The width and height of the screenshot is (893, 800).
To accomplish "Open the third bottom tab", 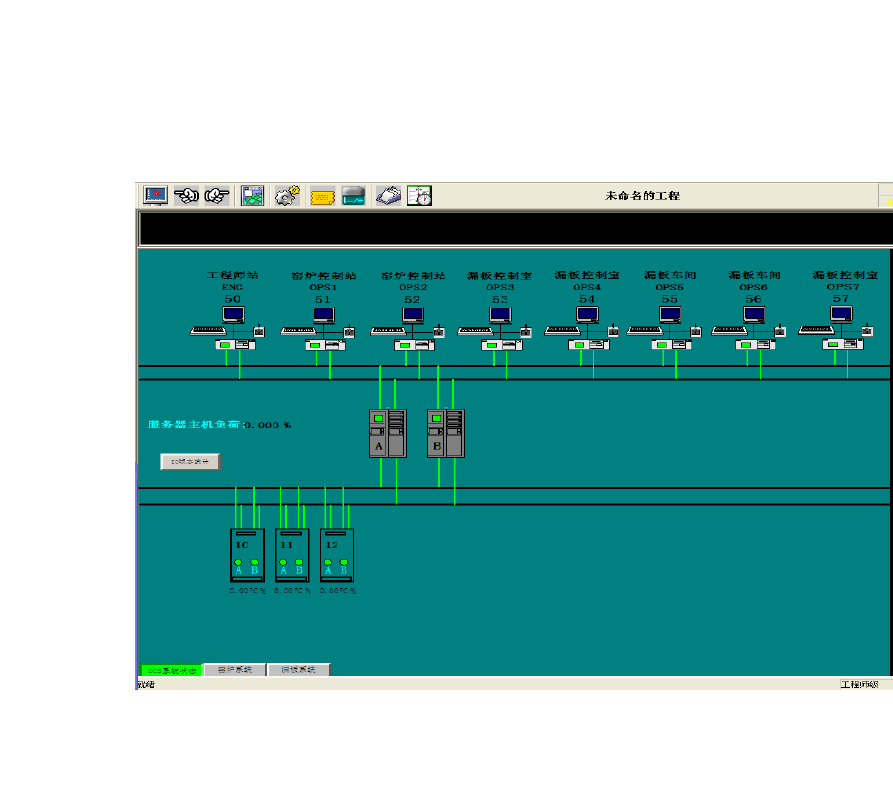I will [x=298, y=670].
